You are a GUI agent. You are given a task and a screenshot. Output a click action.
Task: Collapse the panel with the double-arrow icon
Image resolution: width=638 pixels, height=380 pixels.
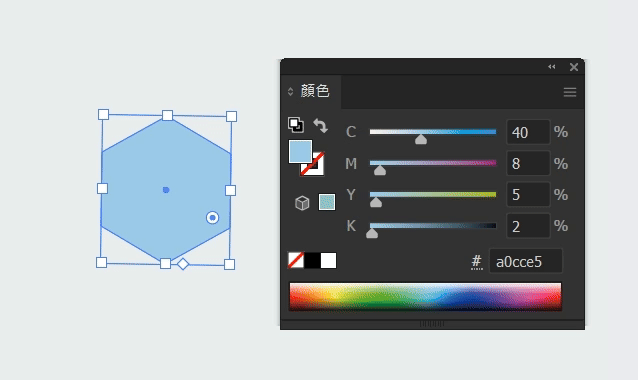point(551,67)
